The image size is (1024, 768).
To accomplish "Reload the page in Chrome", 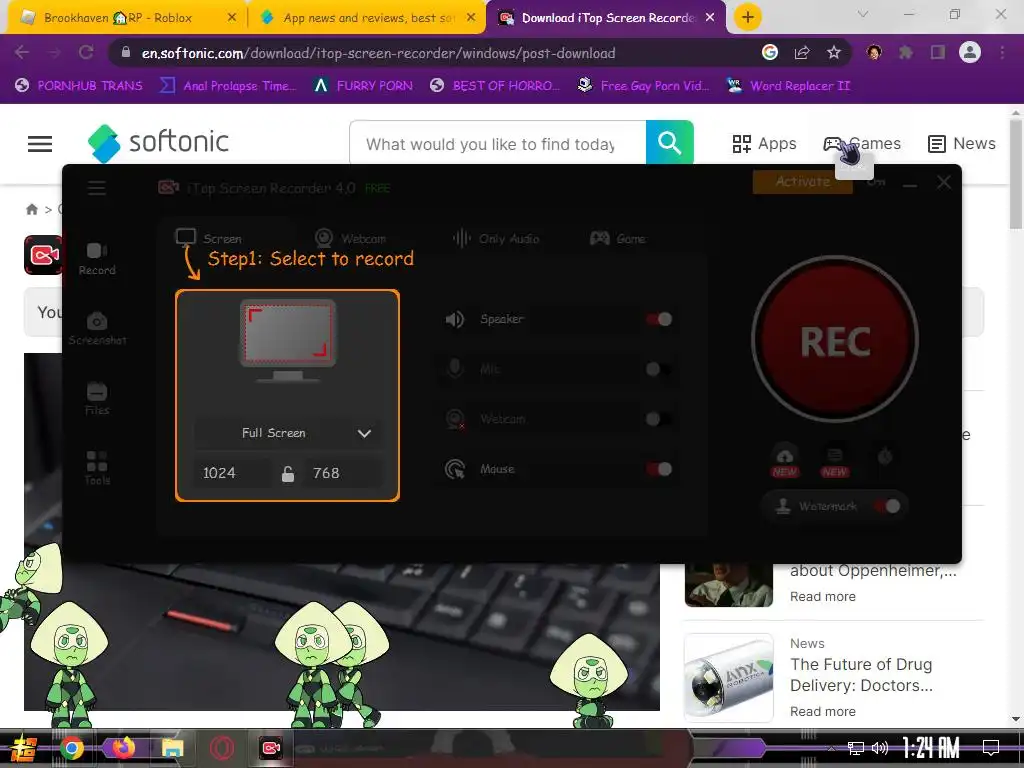I will 86,53.
